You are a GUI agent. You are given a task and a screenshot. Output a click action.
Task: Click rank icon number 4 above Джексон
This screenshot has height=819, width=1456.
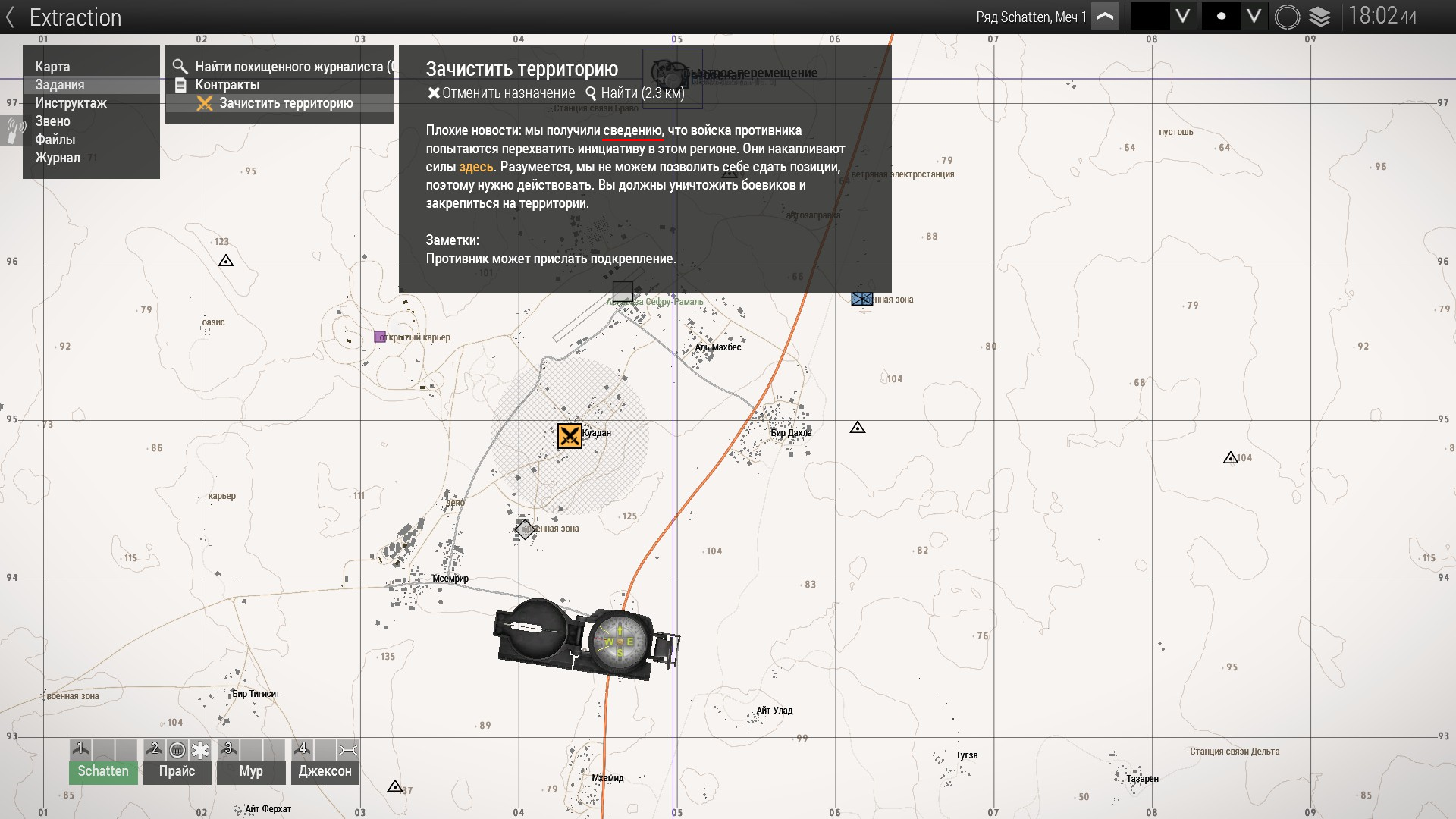[303, 749]
